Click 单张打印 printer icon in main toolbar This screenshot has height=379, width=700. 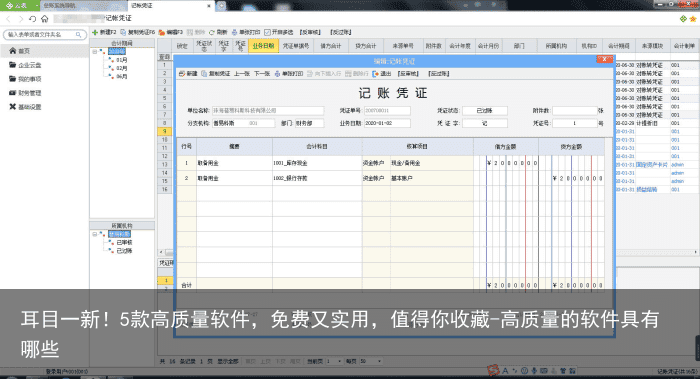click(x=234, y=32)
